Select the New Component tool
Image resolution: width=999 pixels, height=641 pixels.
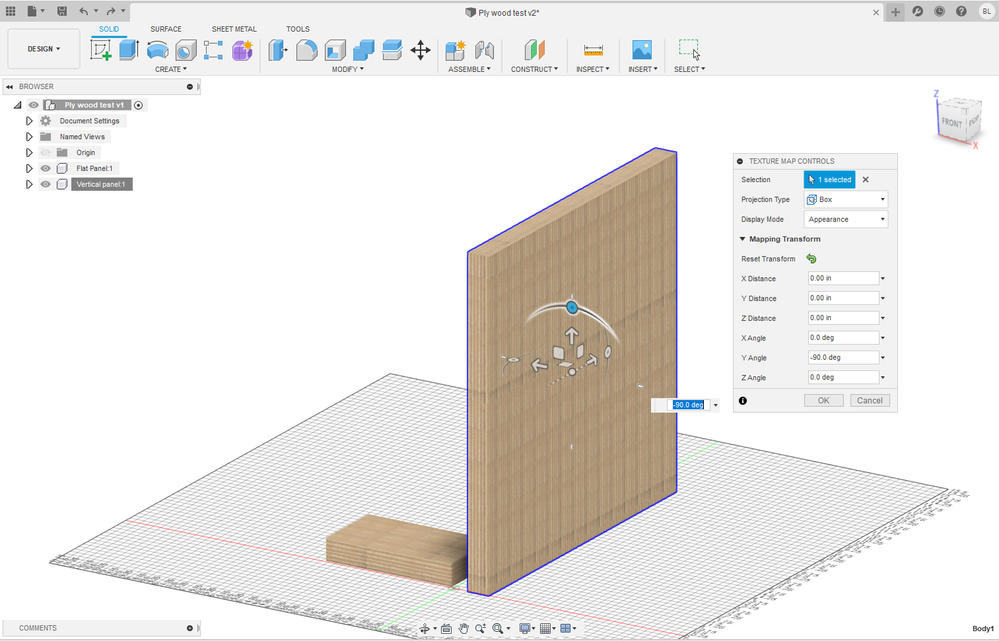click(456, 50)
